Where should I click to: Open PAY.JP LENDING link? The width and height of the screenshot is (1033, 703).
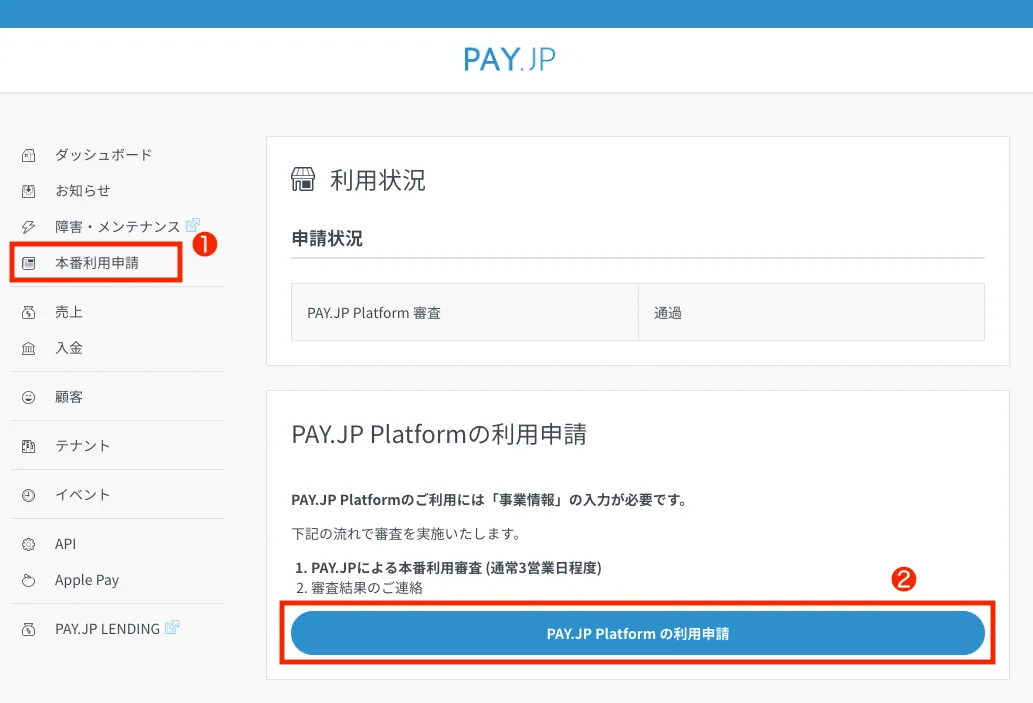[x=107, y=629]
